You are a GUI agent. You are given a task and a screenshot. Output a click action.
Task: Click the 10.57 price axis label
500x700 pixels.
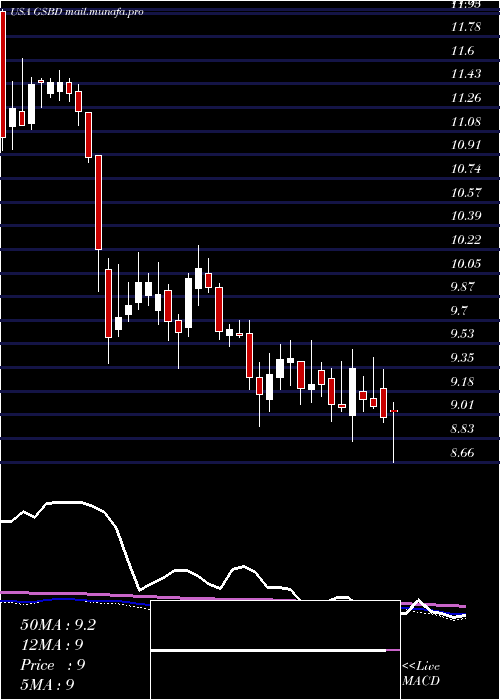[466, 192]
